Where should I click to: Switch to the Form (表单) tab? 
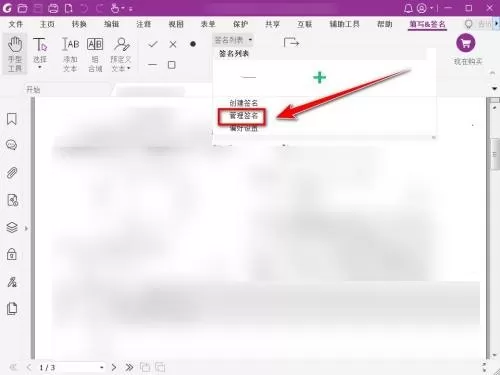(x=208, y=24)
